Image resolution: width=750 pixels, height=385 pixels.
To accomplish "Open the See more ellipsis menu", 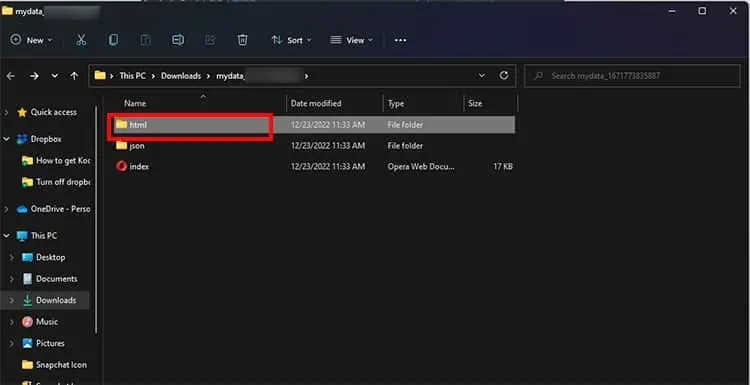I will 400,40.
